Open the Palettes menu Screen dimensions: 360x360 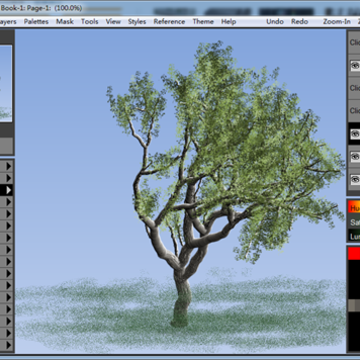[36, 22]
